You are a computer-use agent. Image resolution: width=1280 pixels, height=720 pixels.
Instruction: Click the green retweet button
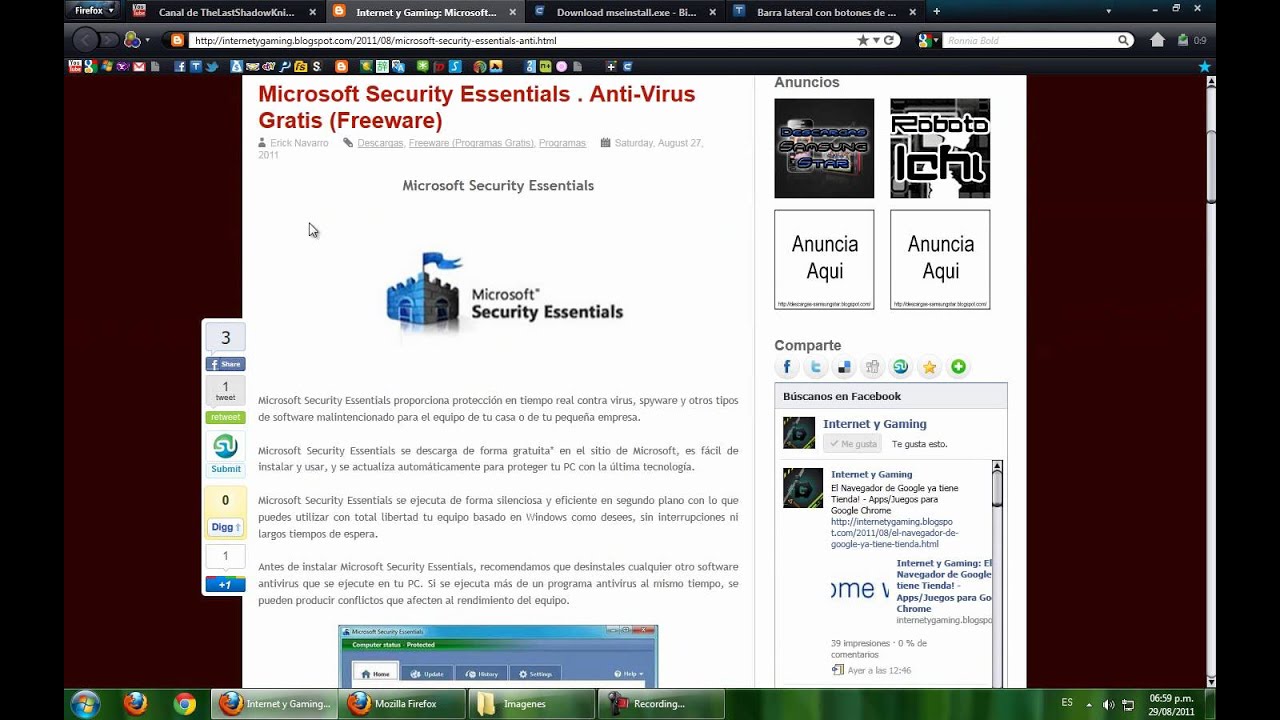pyautogui.click(x=225, y=417)
